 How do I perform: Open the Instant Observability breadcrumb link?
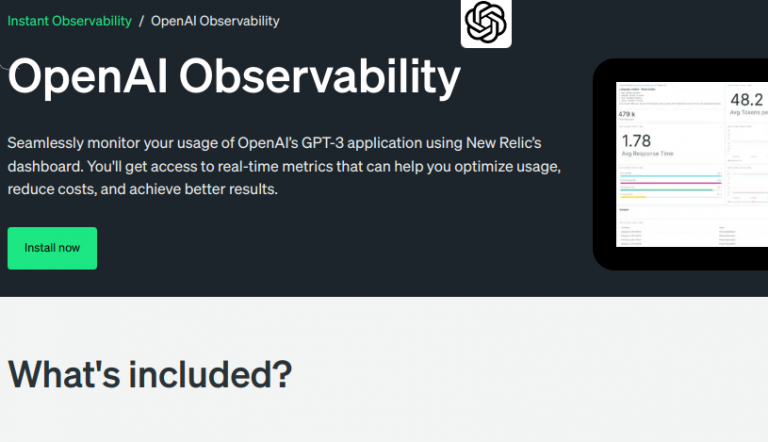point(70,21)
